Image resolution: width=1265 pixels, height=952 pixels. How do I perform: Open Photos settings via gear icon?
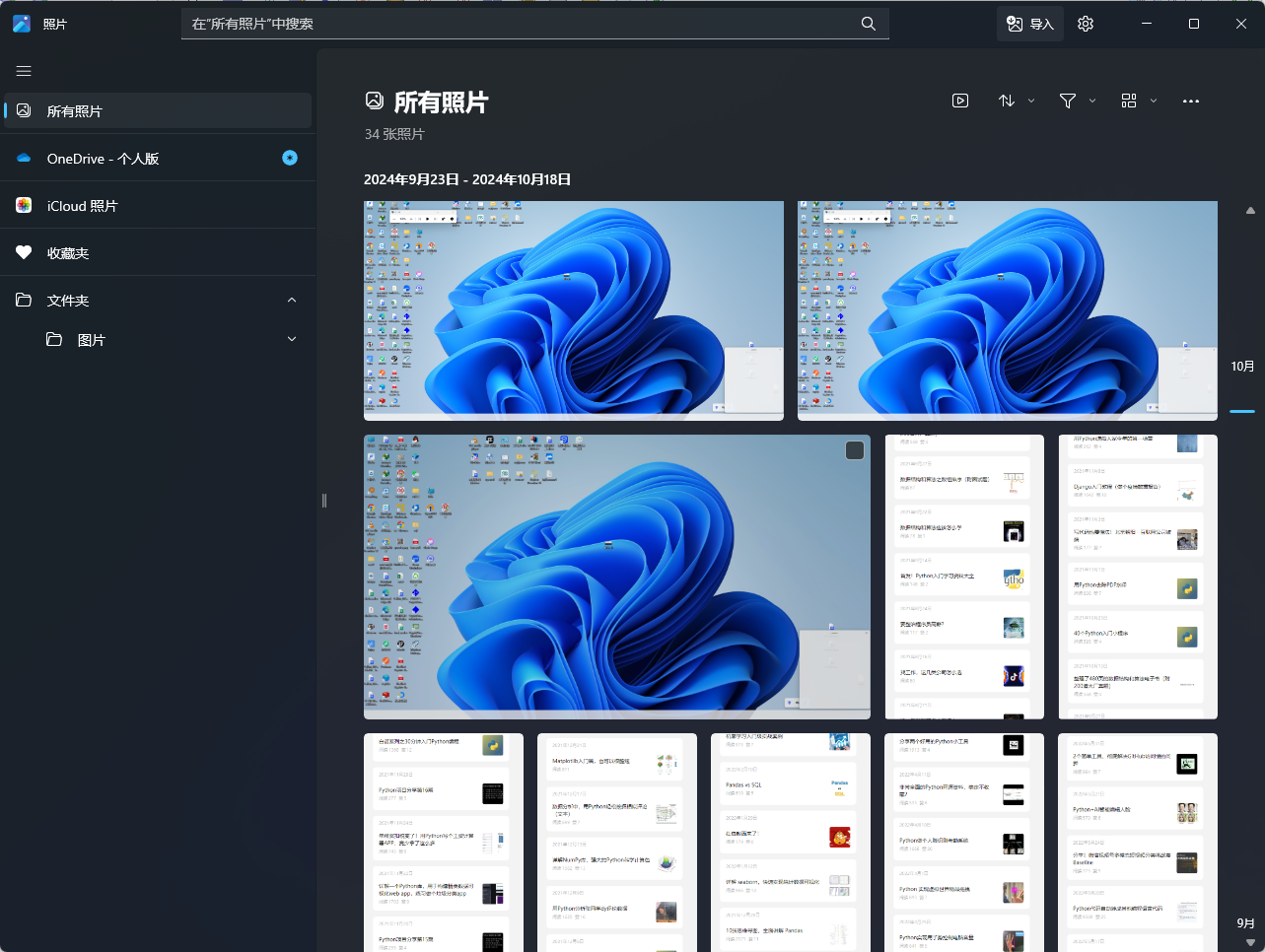pyautogui.click(x=1086, y=24)
